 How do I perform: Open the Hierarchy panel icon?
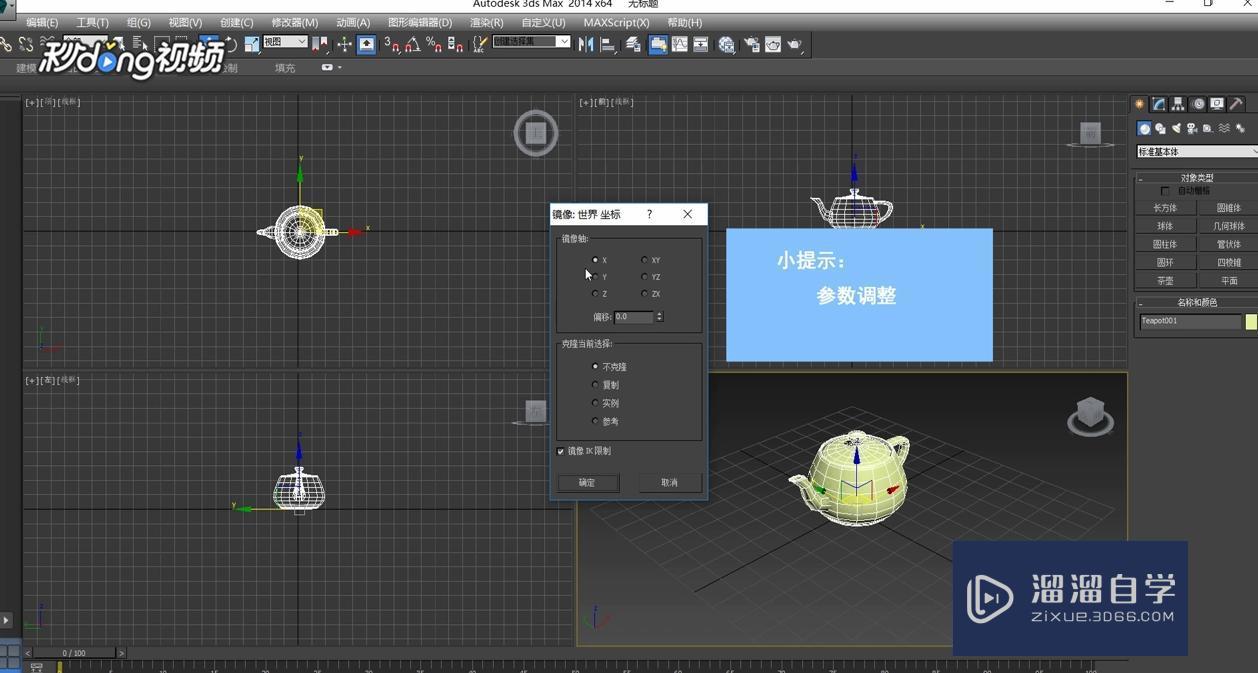(x=1178, y=103)
